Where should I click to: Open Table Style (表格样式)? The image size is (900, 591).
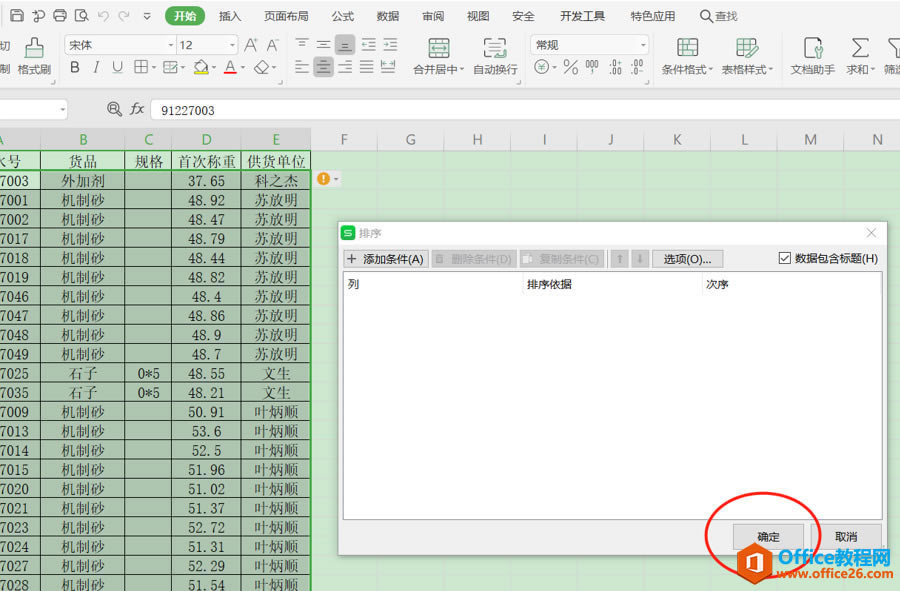coord(747,56)
